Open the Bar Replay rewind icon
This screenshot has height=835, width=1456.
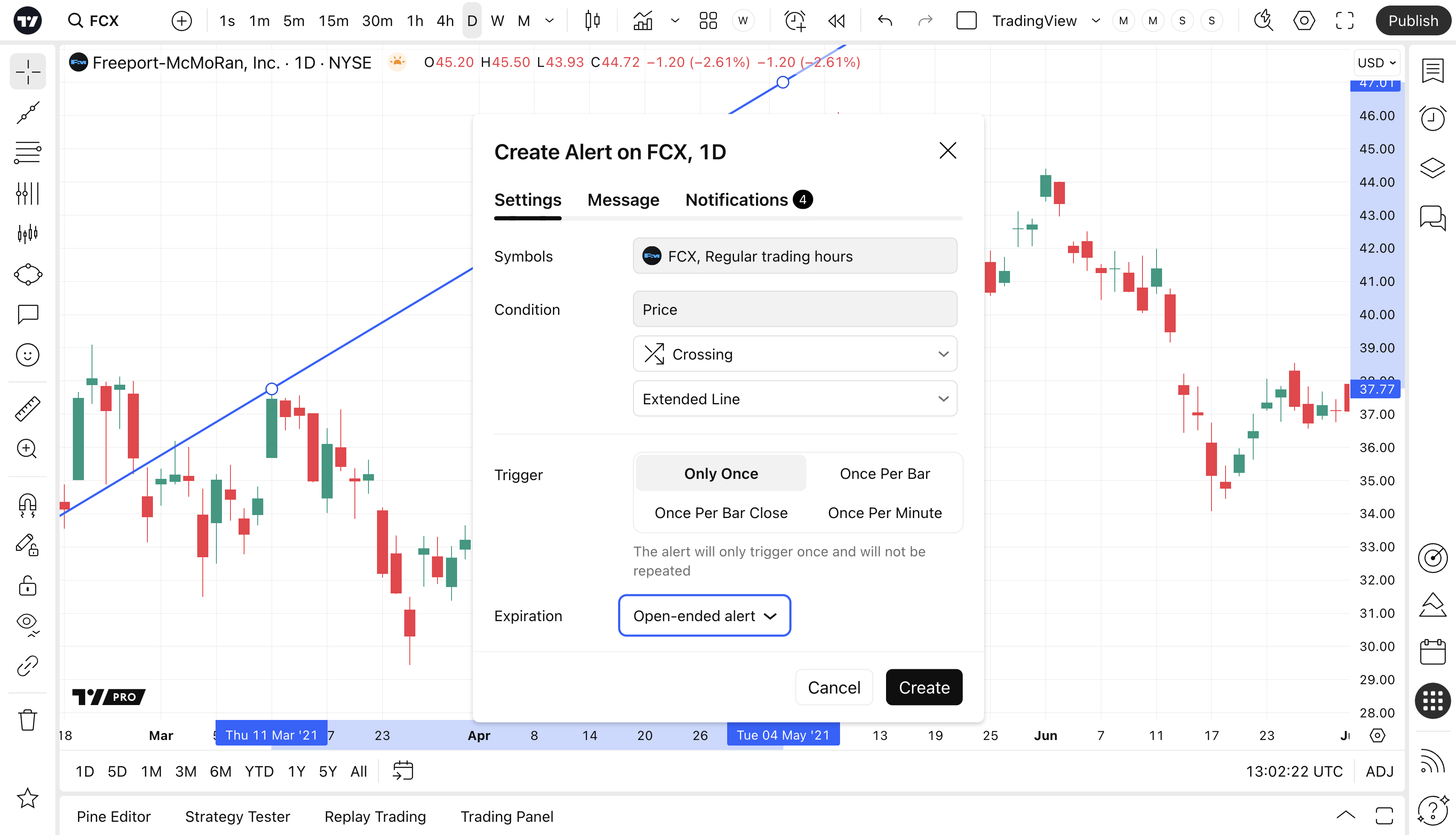[x=837, y=21]
